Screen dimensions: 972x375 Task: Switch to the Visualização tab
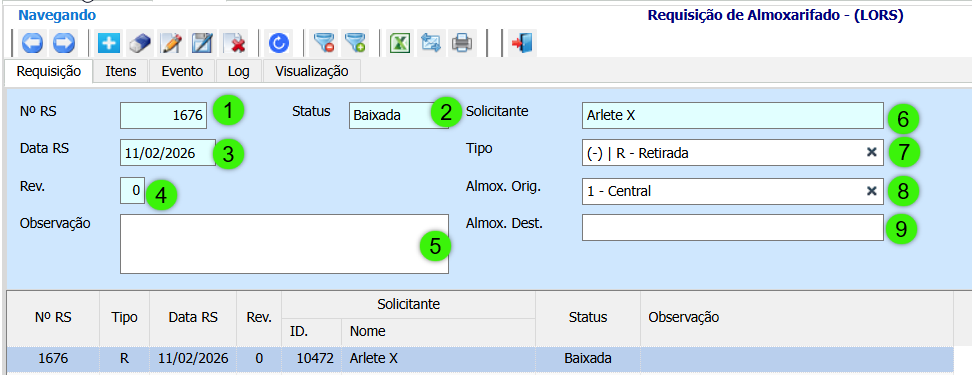click(x=312, y=71)
